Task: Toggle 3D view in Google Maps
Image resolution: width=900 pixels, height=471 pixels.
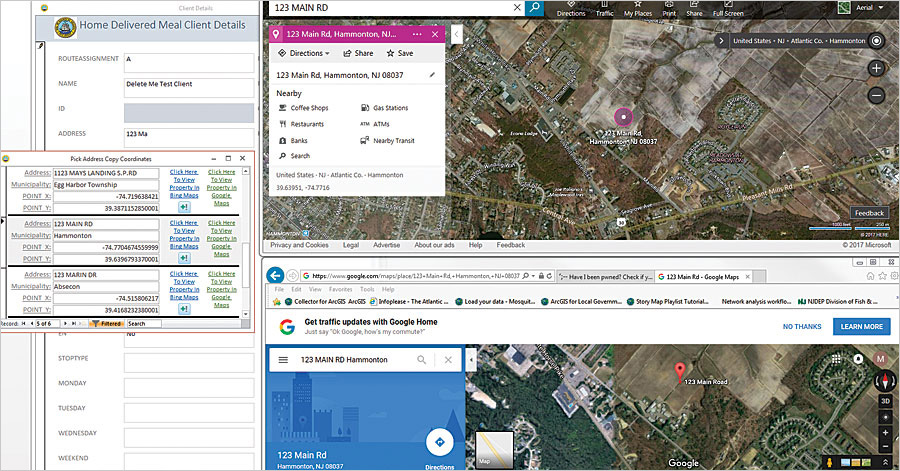Action: pos(885,401)
